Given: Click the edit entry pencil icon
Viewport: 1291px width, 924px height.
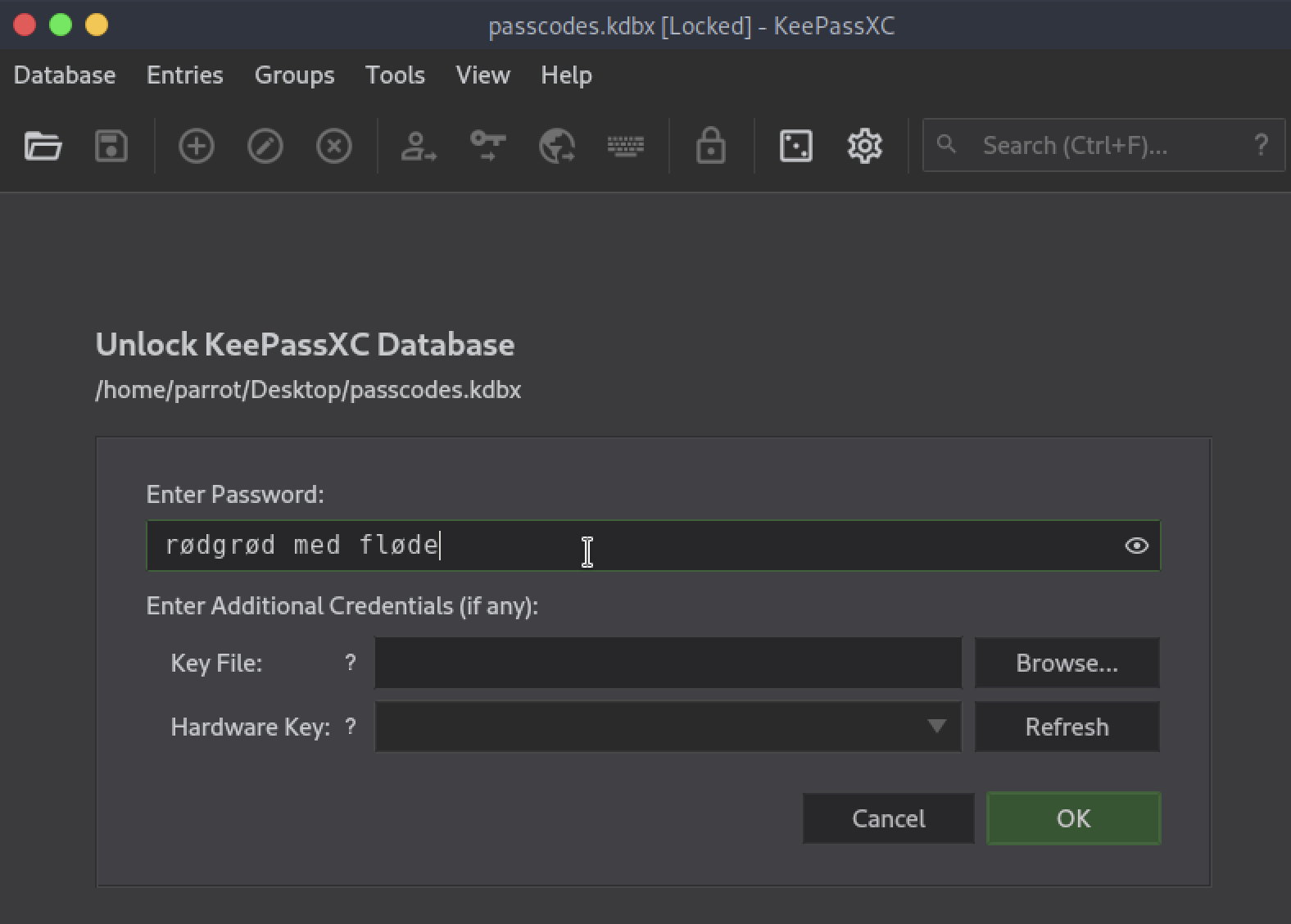Looking at the screenshot, I should coord(265,147).
